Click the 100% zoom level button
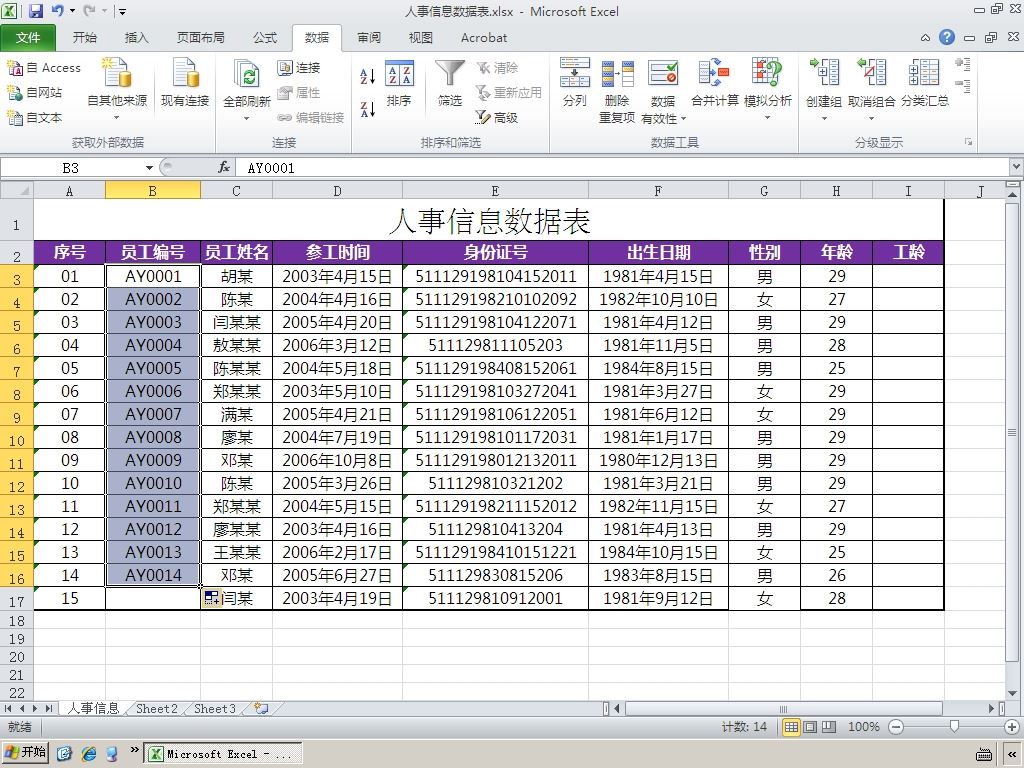This screenshot has height=768, width=1024. (x=863, y=727)
